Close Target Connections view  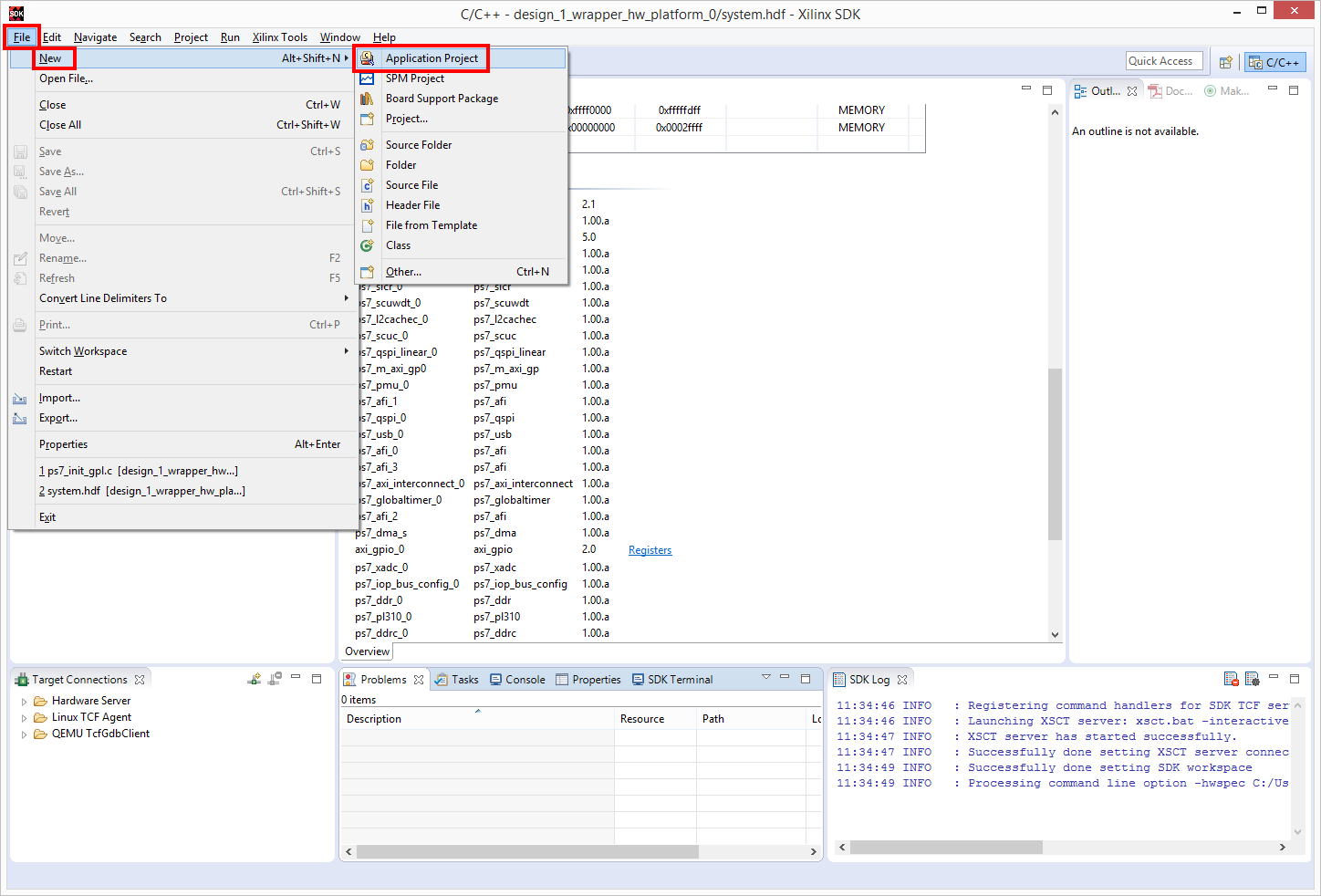click(x=140, y=680)
